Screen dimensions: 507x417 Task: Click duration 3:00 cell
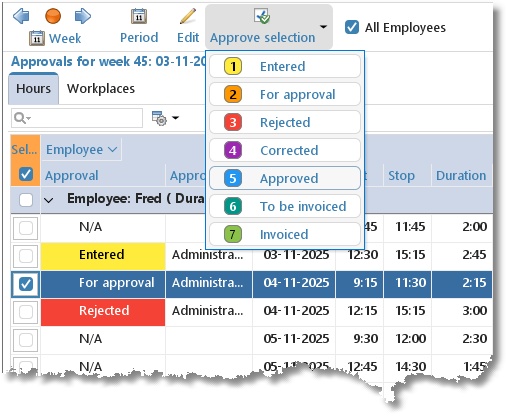click(475, 311)
